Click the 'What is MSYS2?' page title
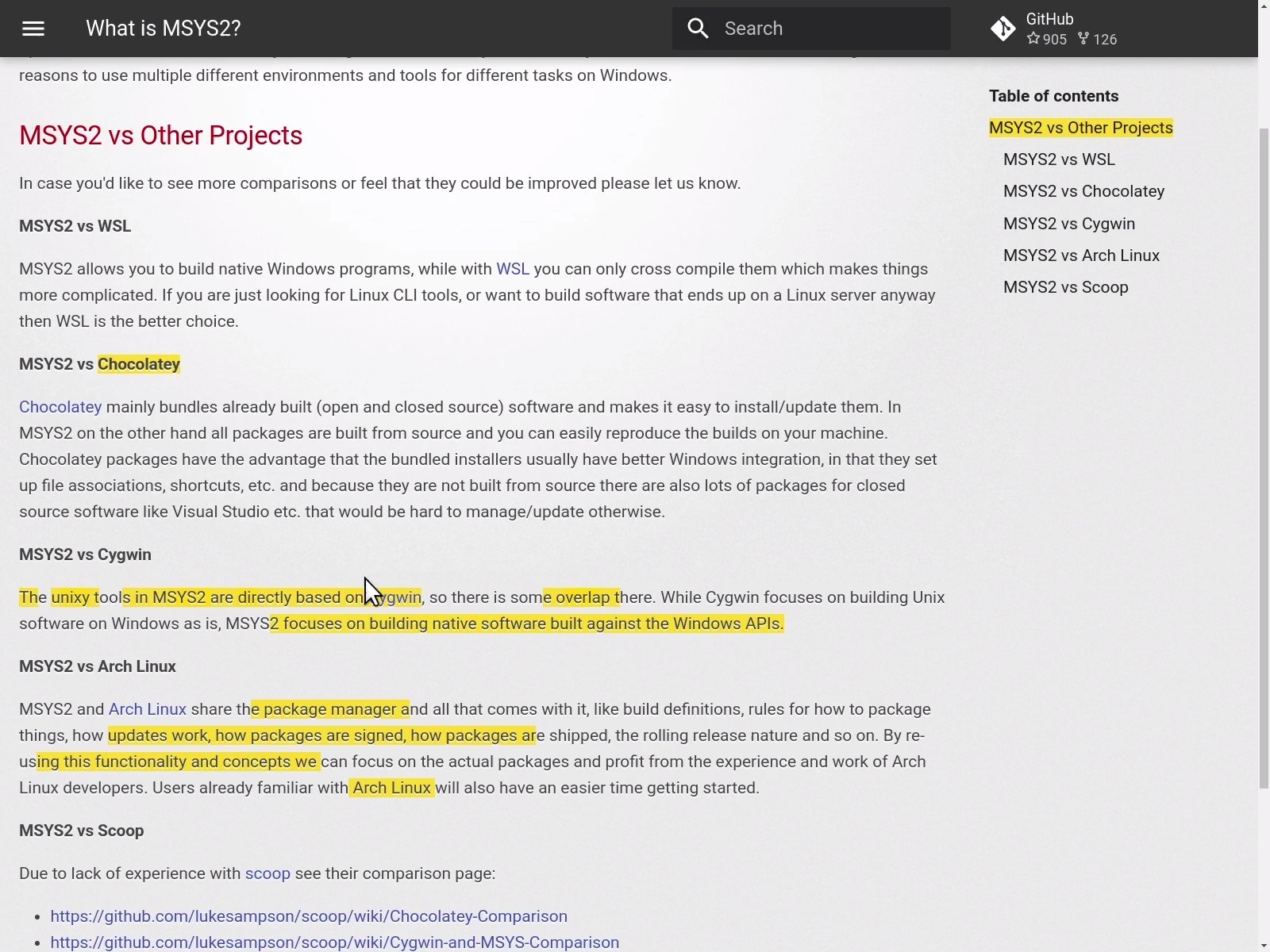1270x952 pixels. click(x=164, y=29)
